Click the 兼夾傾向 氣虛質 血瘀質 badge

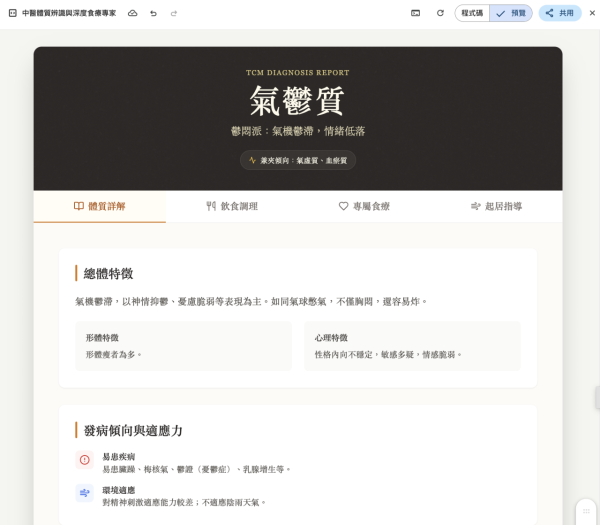[x=298, y=160]
